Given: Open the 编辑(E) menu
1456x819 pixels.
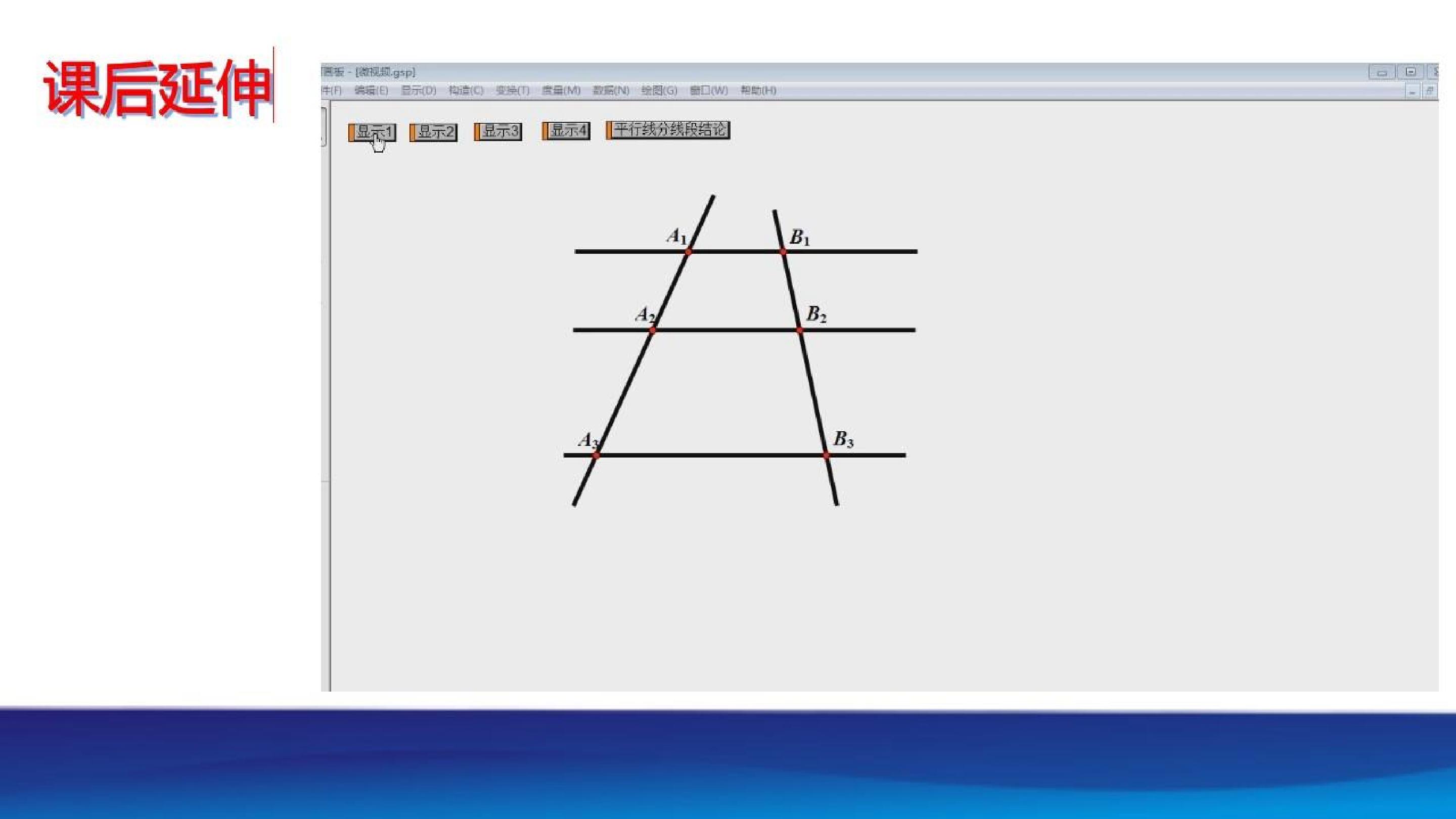Looking at the screenshot, I should (x=371, y=90).
